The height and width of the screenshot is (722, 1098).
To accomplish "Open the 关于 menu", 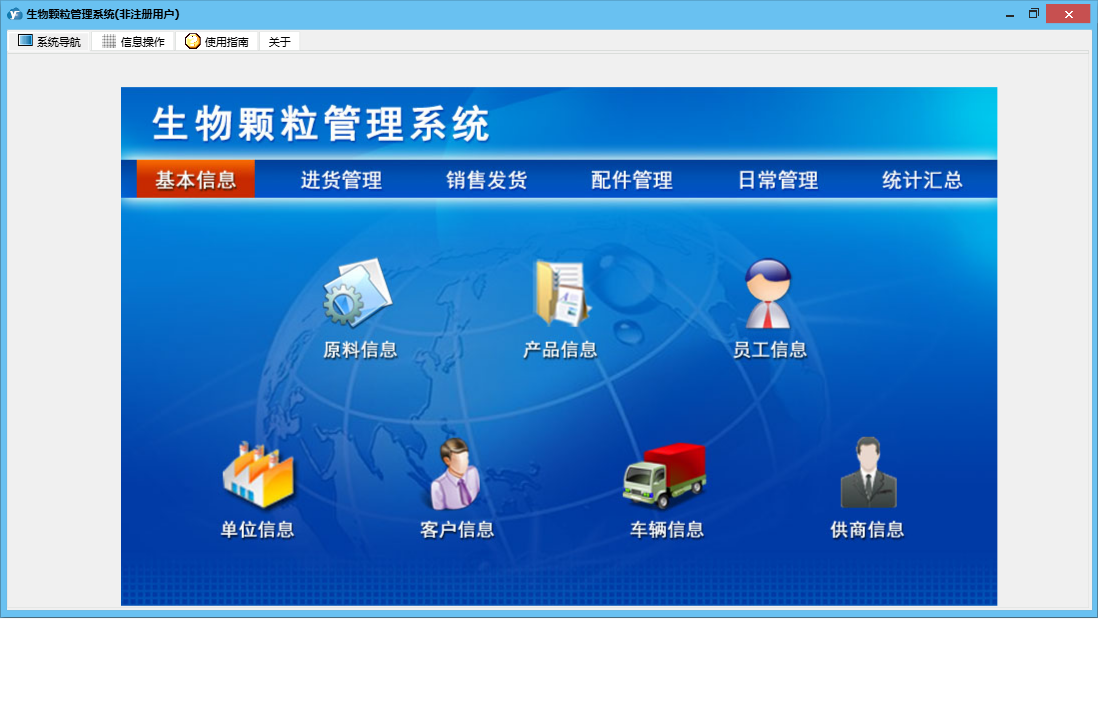I will coord(279,41).
